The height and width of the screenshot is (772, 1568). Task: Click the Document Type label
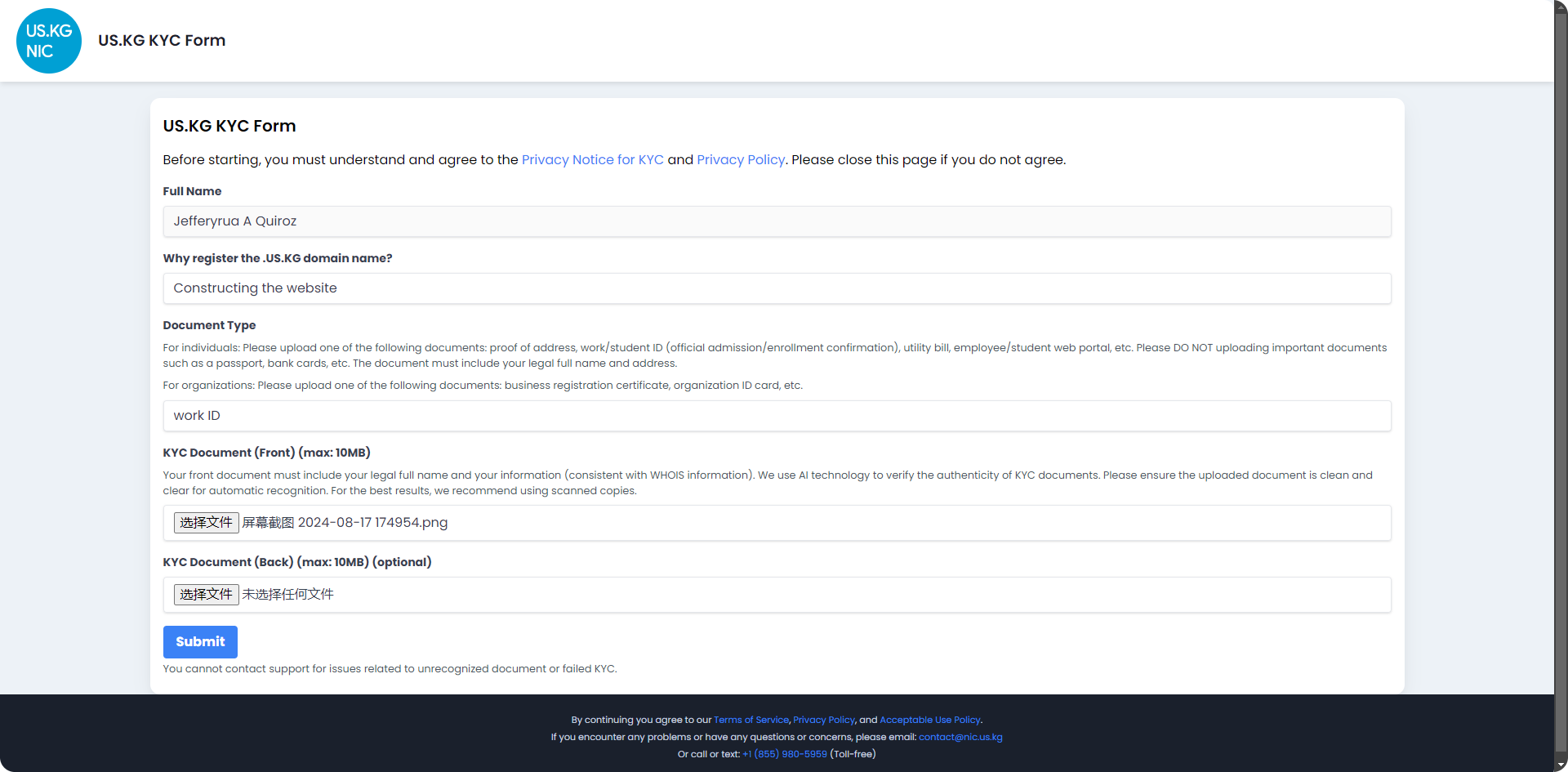coord(209,325)
